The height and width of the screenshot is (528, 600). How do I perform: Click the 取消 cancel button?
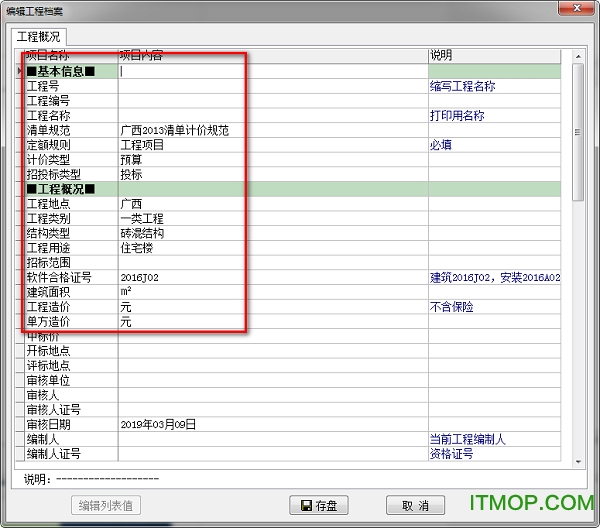[415, 505]
